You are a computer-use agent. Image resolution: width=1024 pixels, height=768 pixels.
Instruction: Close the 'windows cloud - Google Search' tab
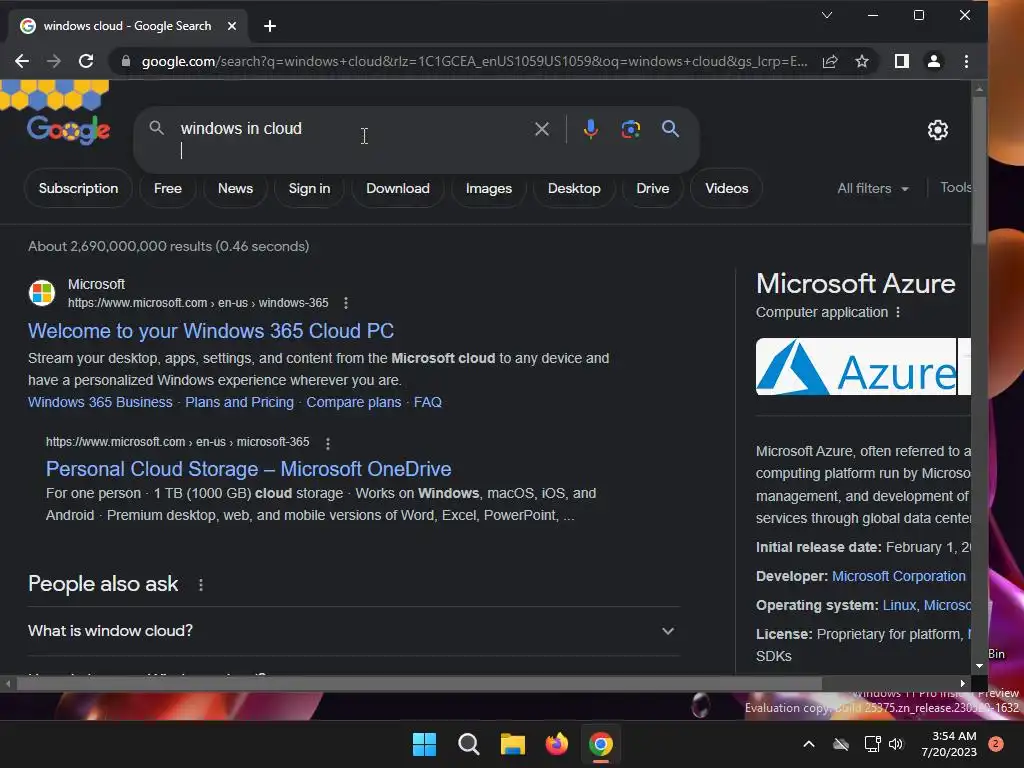pyautogui.click(x=232, y=26)
